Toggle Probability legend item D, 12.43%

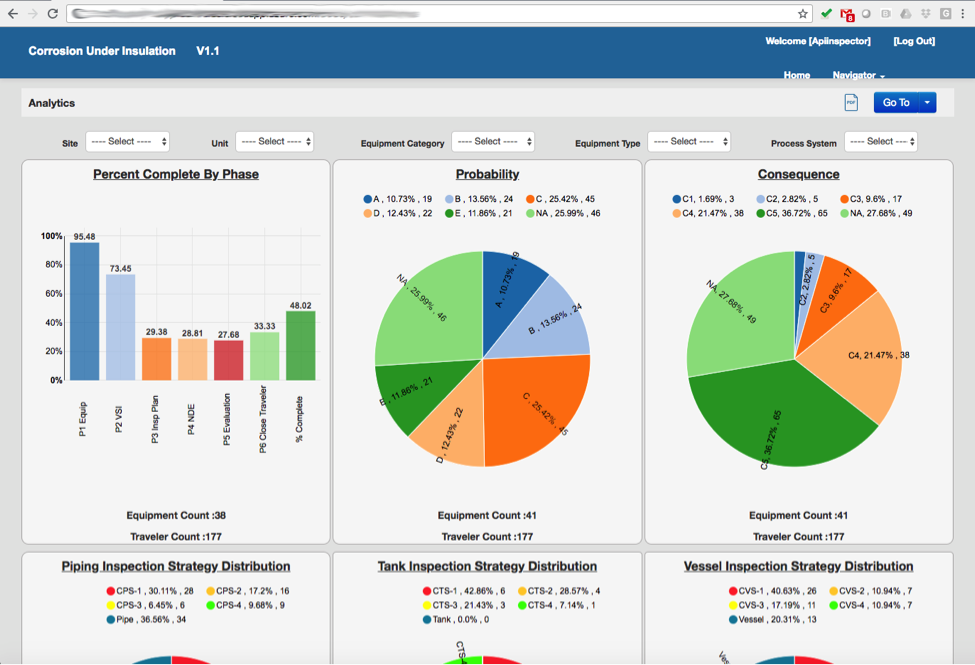[x=398, y=213]
